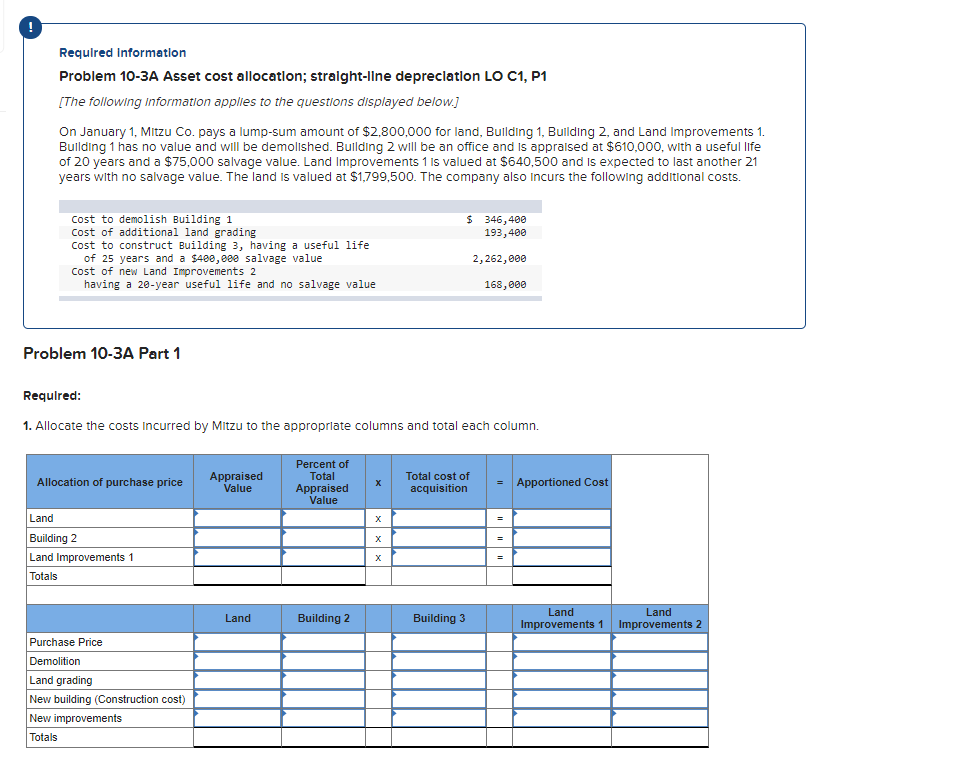The image size is (968, 772).
Task: Click the Building 2 appraised value cell
Action: coord(238,538)
